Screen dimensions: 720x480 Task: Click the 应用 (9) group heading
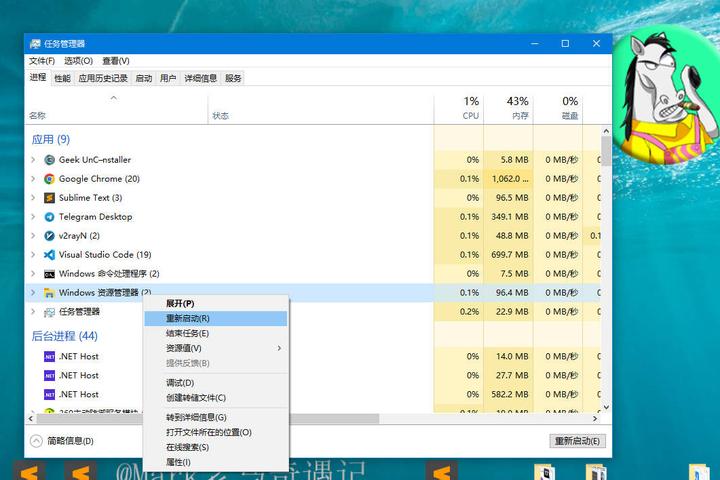click(51, 140)
